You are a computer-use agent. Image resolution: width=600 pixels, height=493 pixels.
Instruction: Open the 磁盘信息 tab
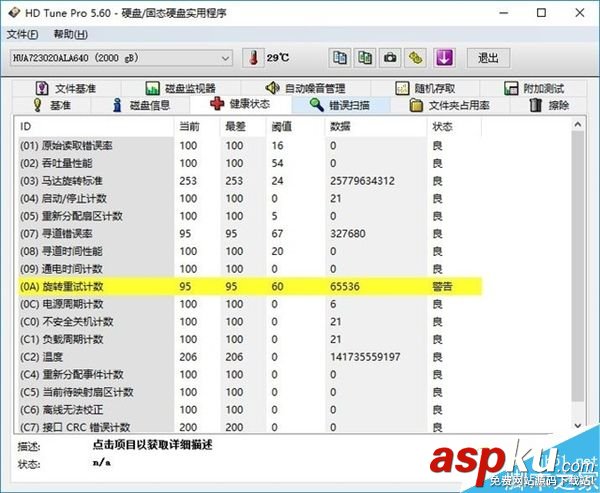coord(141,105)
